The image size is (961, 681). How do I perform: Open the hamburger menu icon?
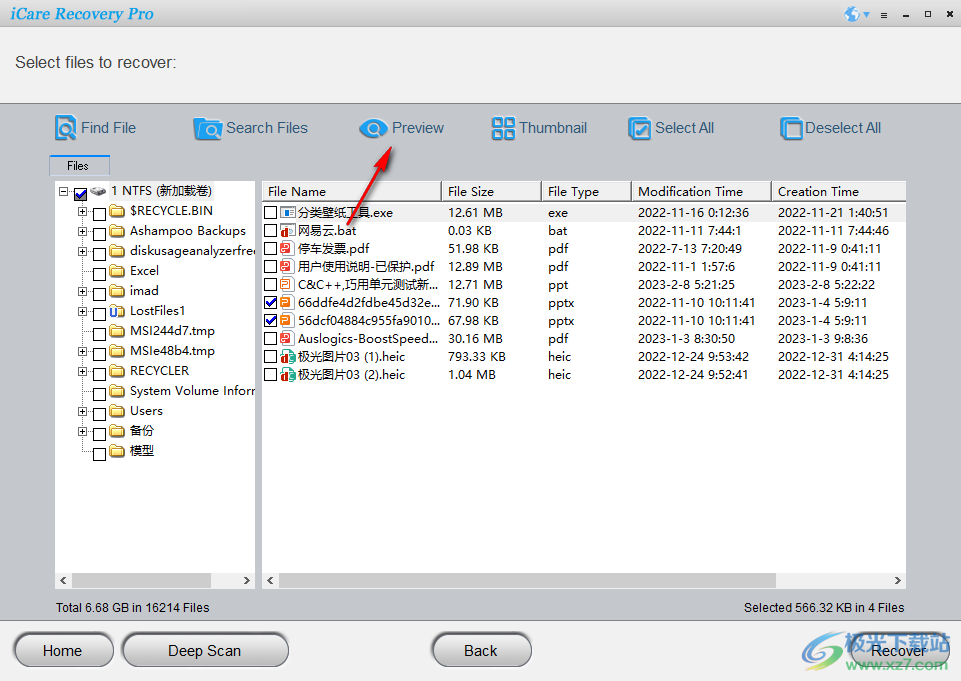[884, 14]
